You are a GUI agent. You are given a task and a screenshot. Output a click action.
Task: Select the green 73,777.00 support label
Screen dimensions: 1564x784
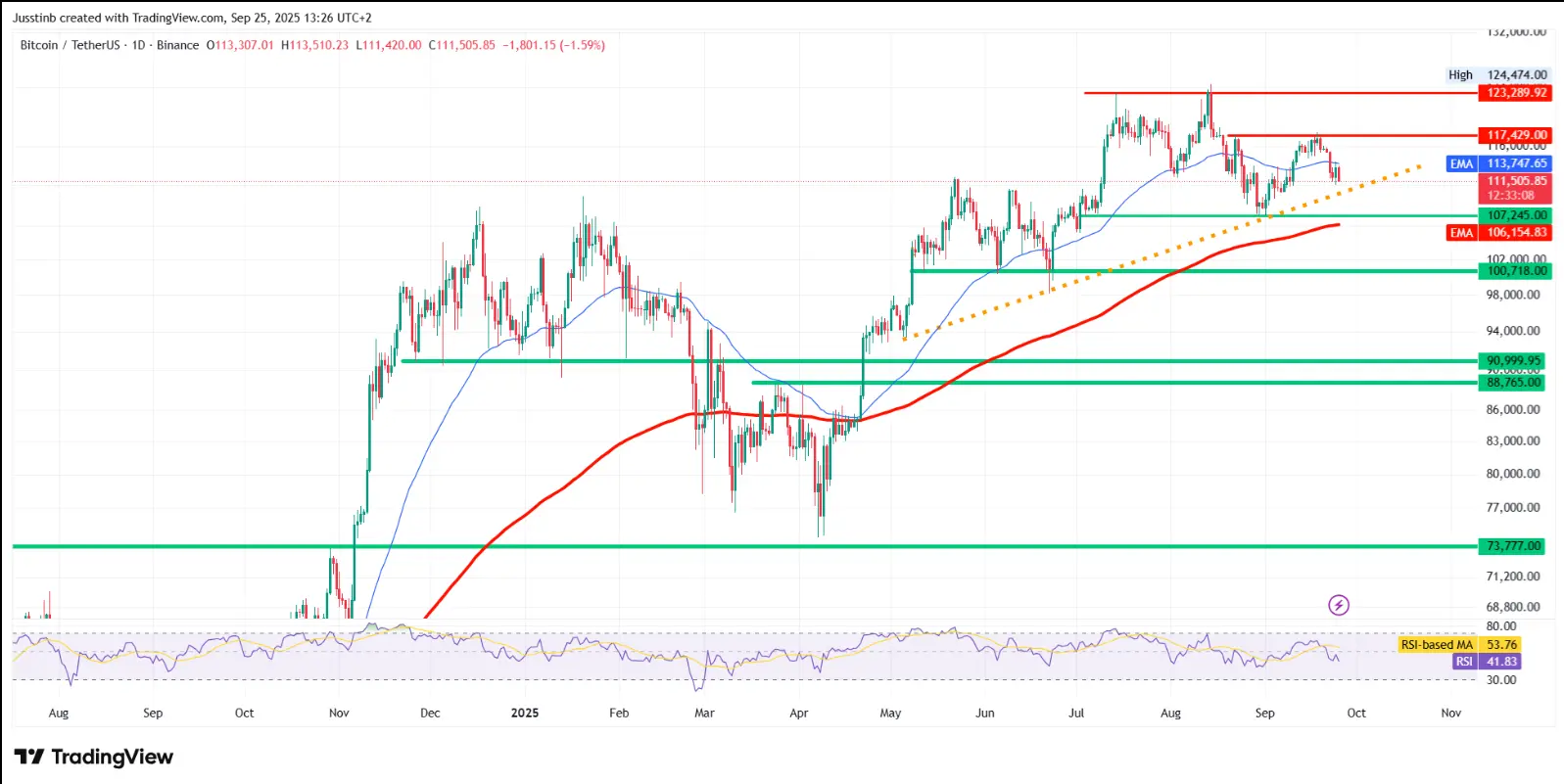coord(1513,546)
